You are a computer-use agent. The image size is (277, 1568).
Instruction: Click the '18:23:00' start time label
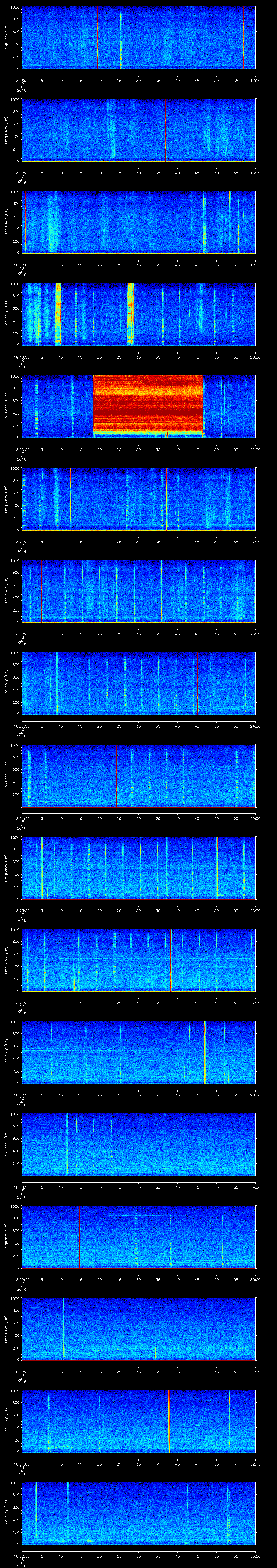(21, 726)
